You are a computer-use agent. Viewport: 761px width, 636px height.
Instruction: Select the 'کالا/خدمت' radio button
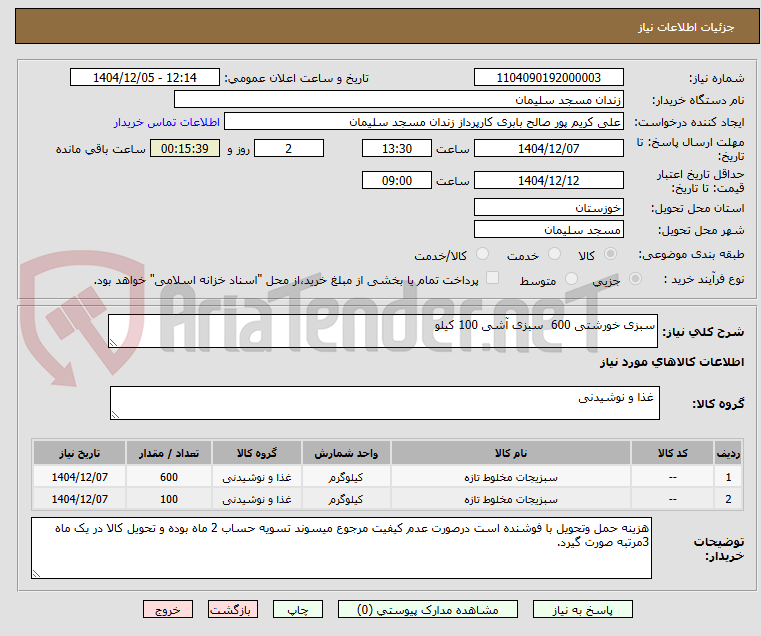click(482, 254)
